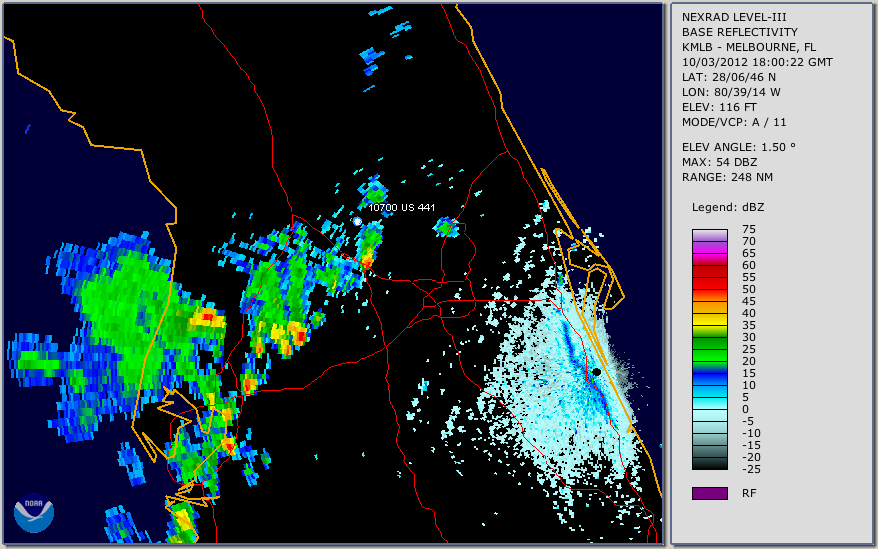This screenshot has height=549, width=878.
Task: Click the "KMLB - MELBOURNE, FL" station text
Action: point(749,47)
